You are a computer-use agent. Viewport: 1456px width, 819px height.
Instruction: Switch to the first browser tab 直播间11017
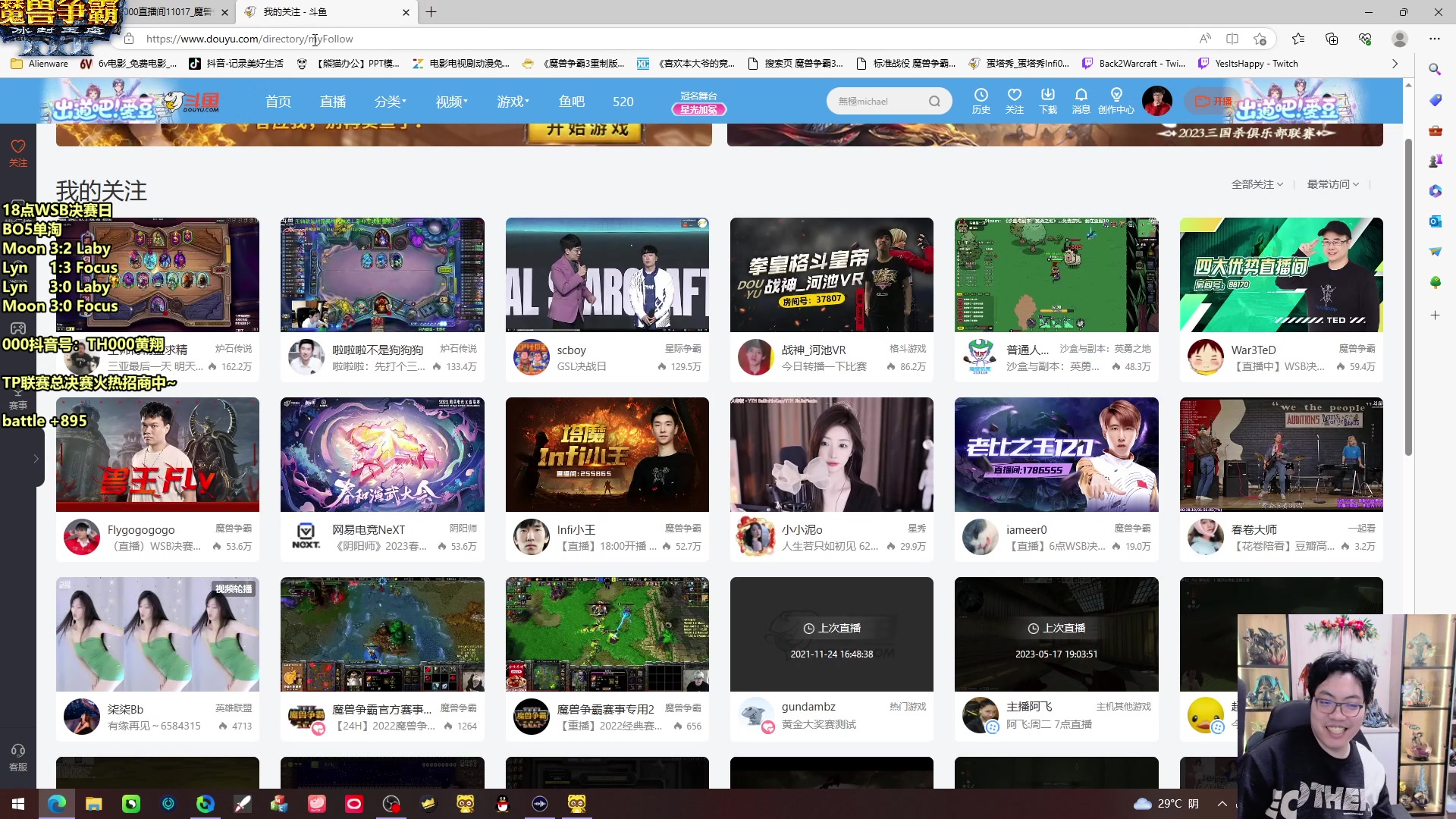click(174, 12)
